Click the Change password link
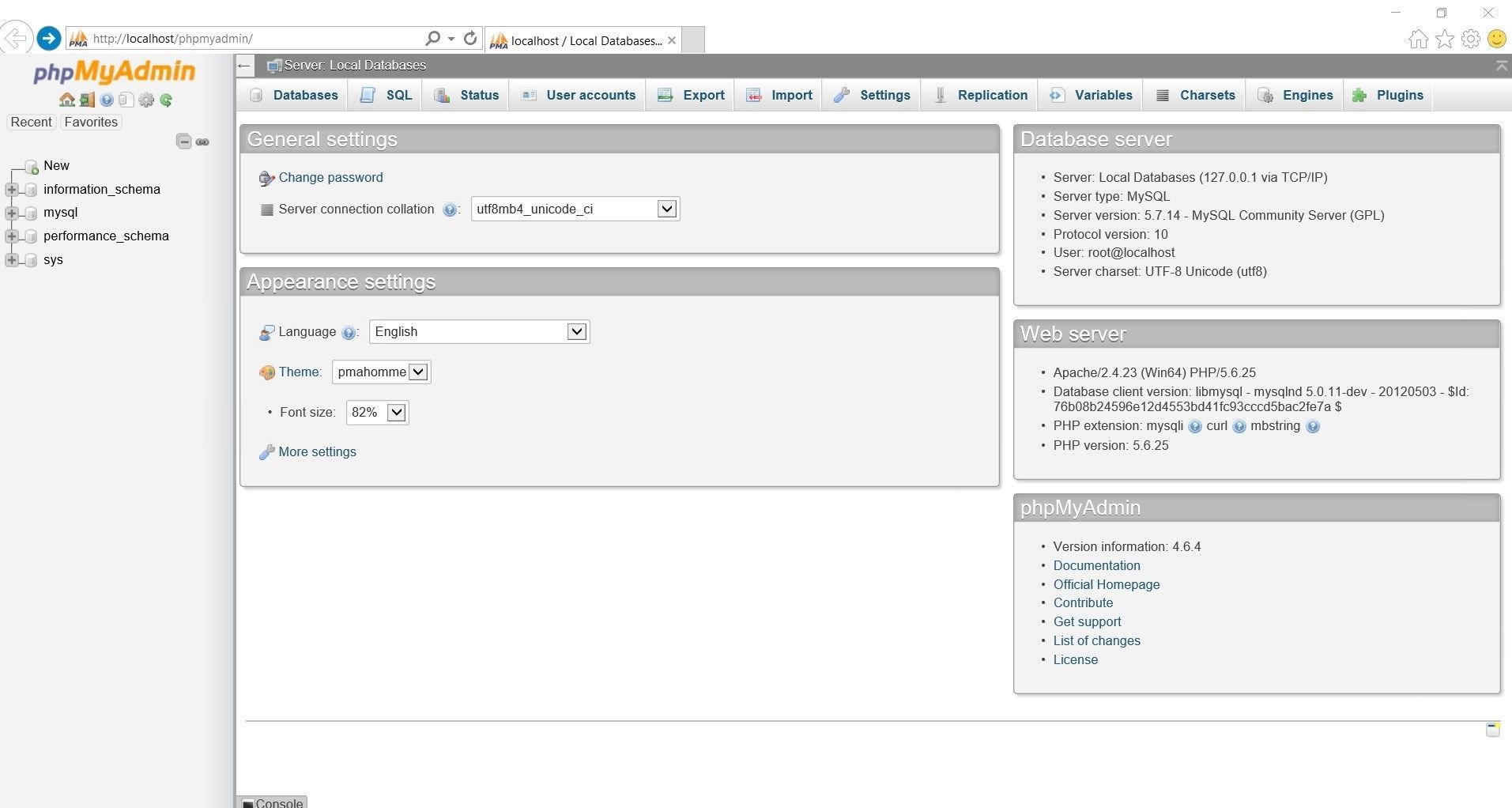 330,178
